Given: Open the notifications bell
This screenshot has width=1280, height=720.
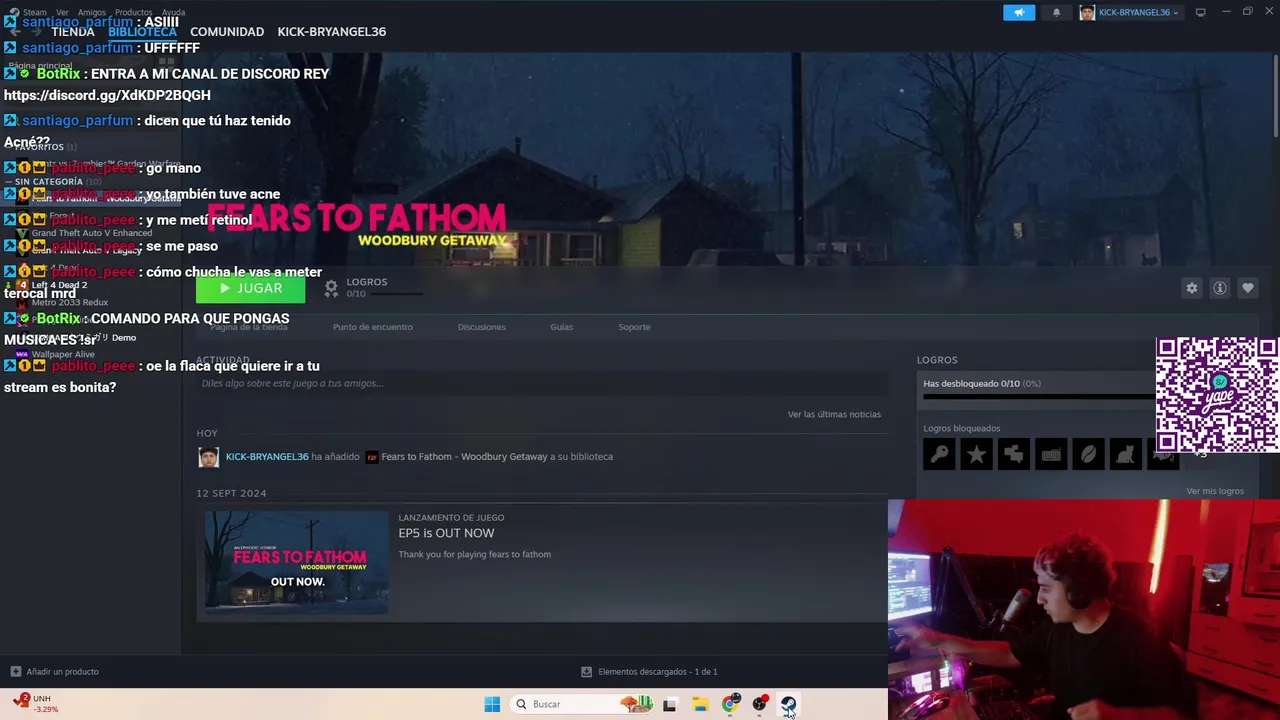Looking at the screenshot, I should coord(1056,12).
